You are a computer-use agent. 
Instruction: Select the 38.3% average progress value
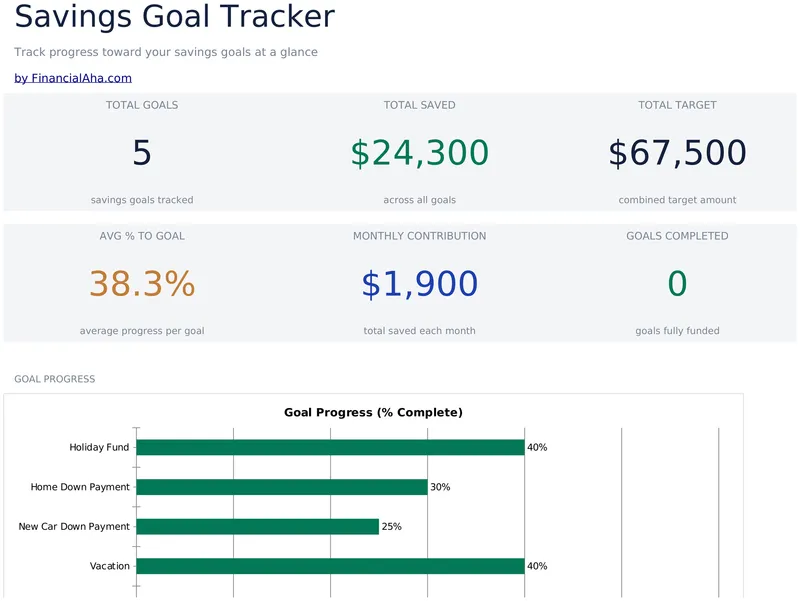142,284
